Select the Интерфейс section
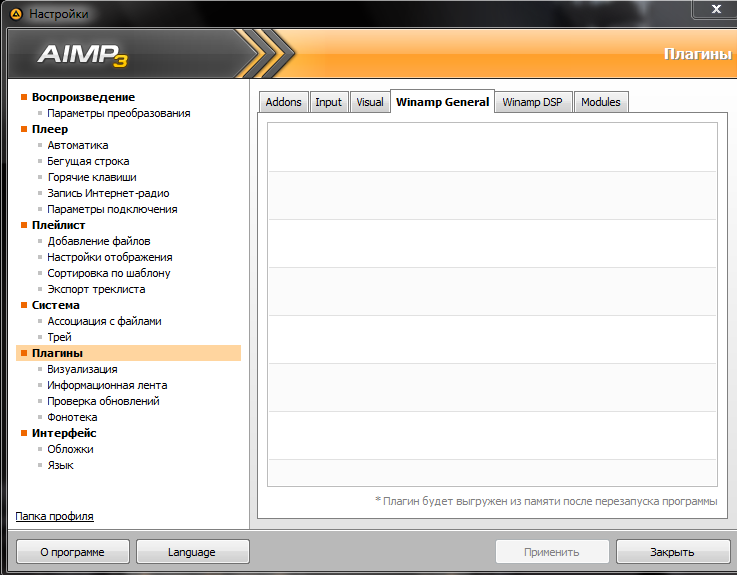The image size is (737, 575). click(64, 433)
